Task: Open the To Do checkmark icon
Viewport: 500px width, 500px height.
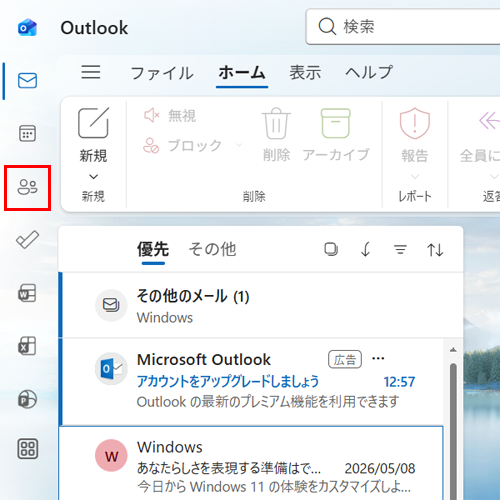Action: [x=27, y=239]
